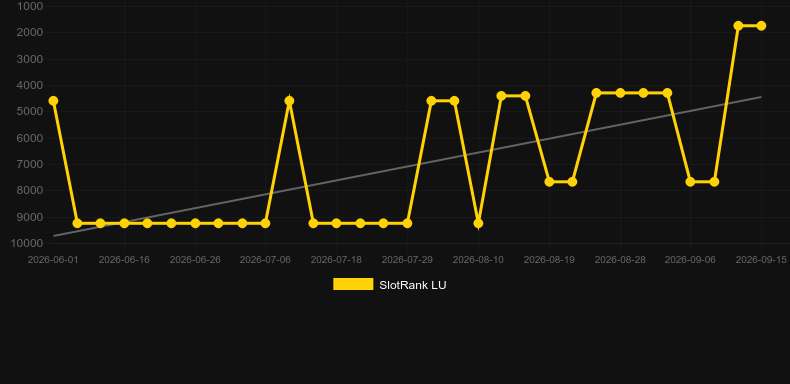Viewport: 790px width, 384px height.
Task: Click the 3000 y-axis label
Action: (x=30, y=59)
